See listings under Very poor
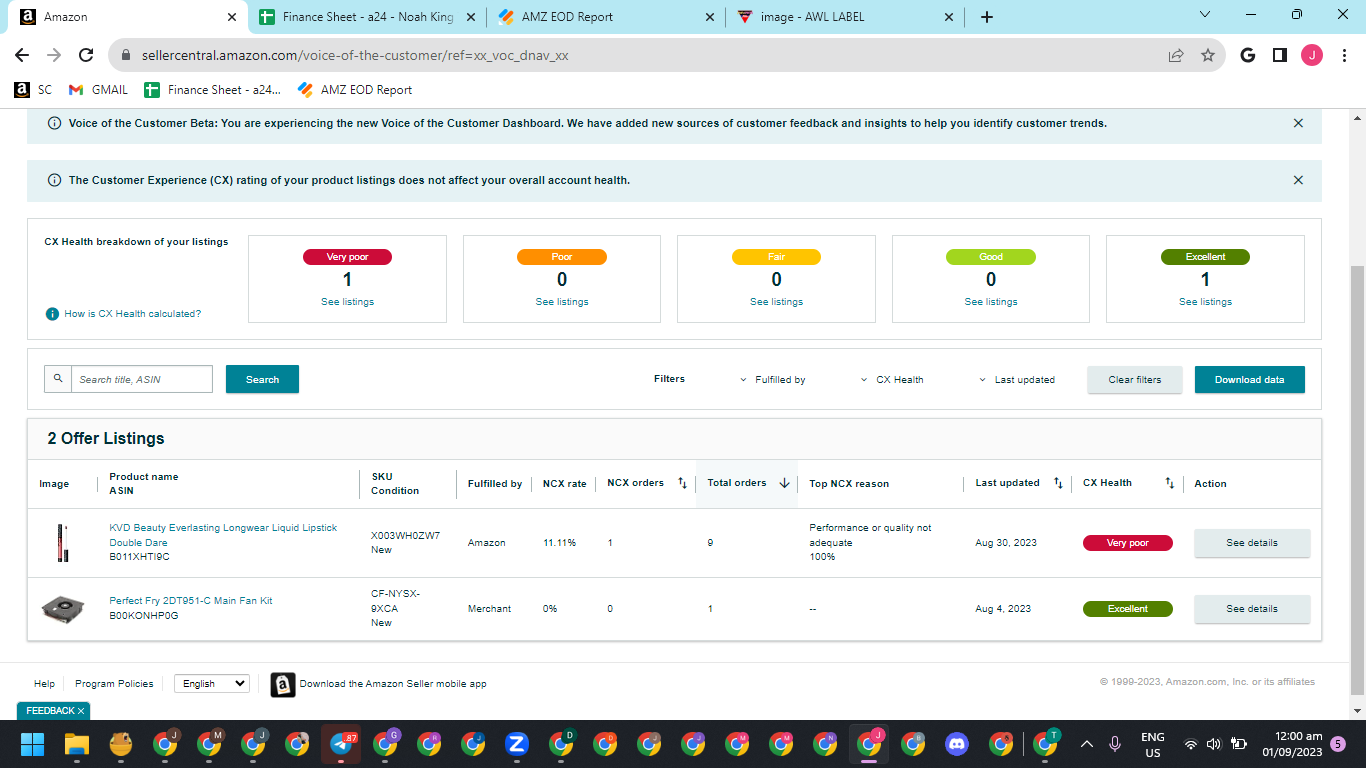1366x768 pixels. coord(347,302)
